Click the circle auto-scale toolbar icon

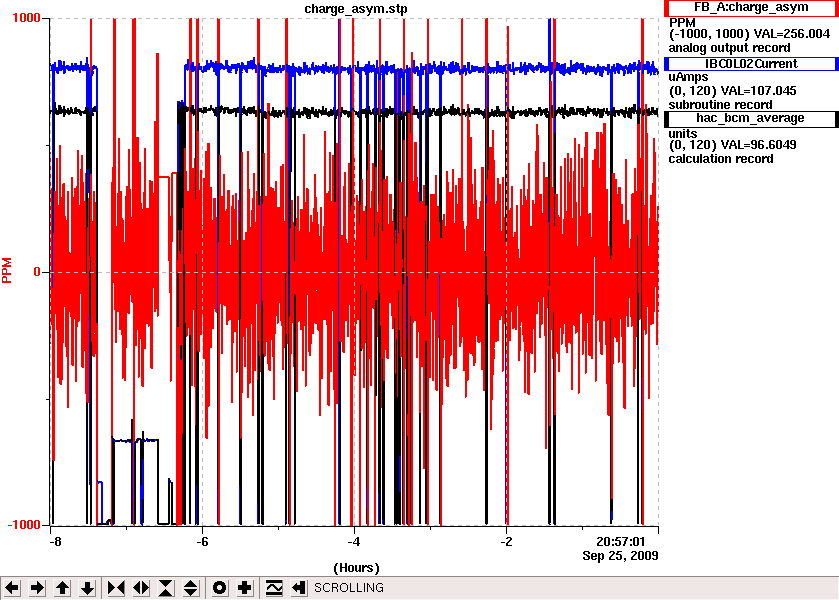220,588
